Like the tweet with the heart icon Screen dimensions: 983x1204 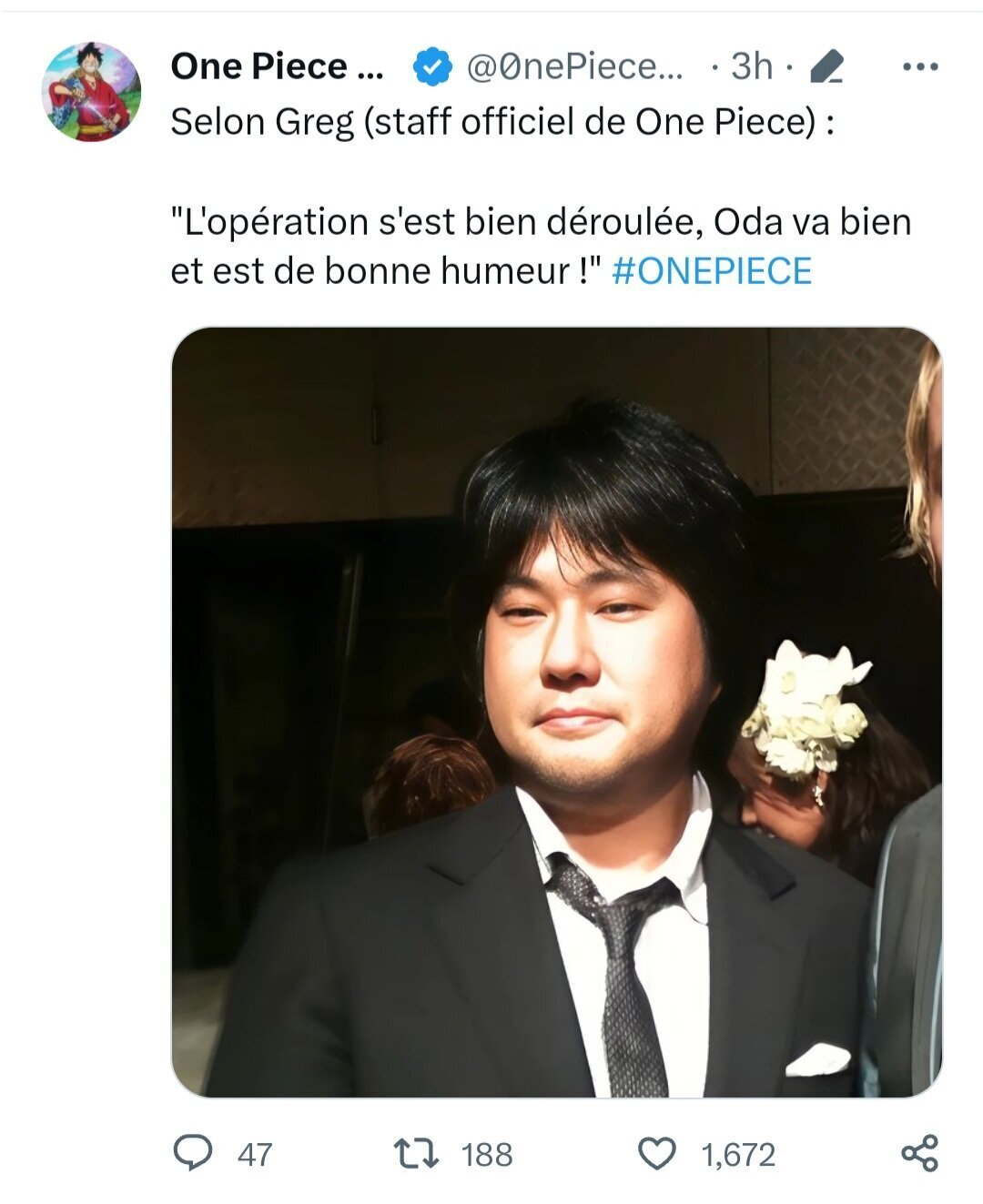pos(656,1154)
